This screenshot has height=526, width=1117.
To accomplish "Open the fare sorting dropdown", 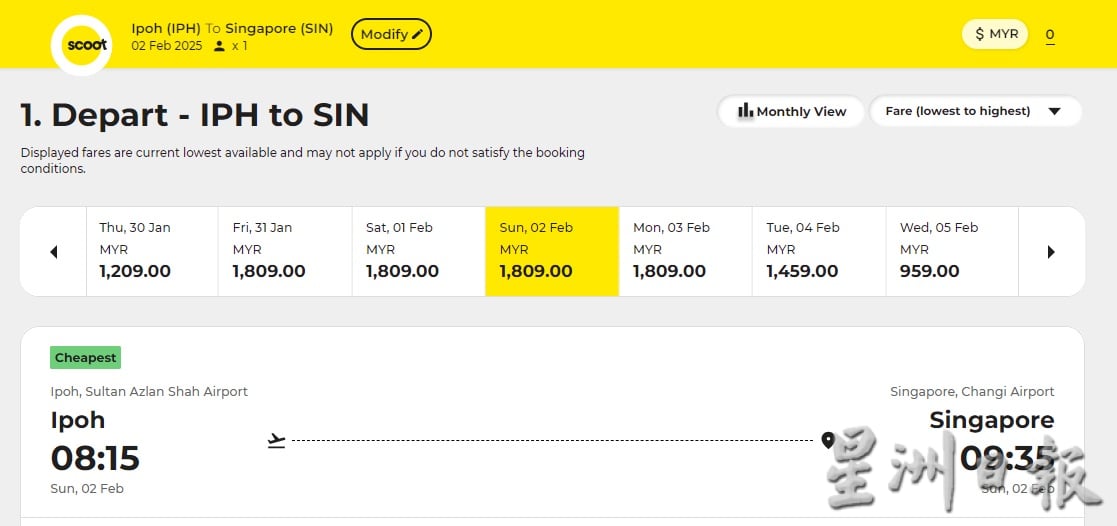I will point(975,111).
